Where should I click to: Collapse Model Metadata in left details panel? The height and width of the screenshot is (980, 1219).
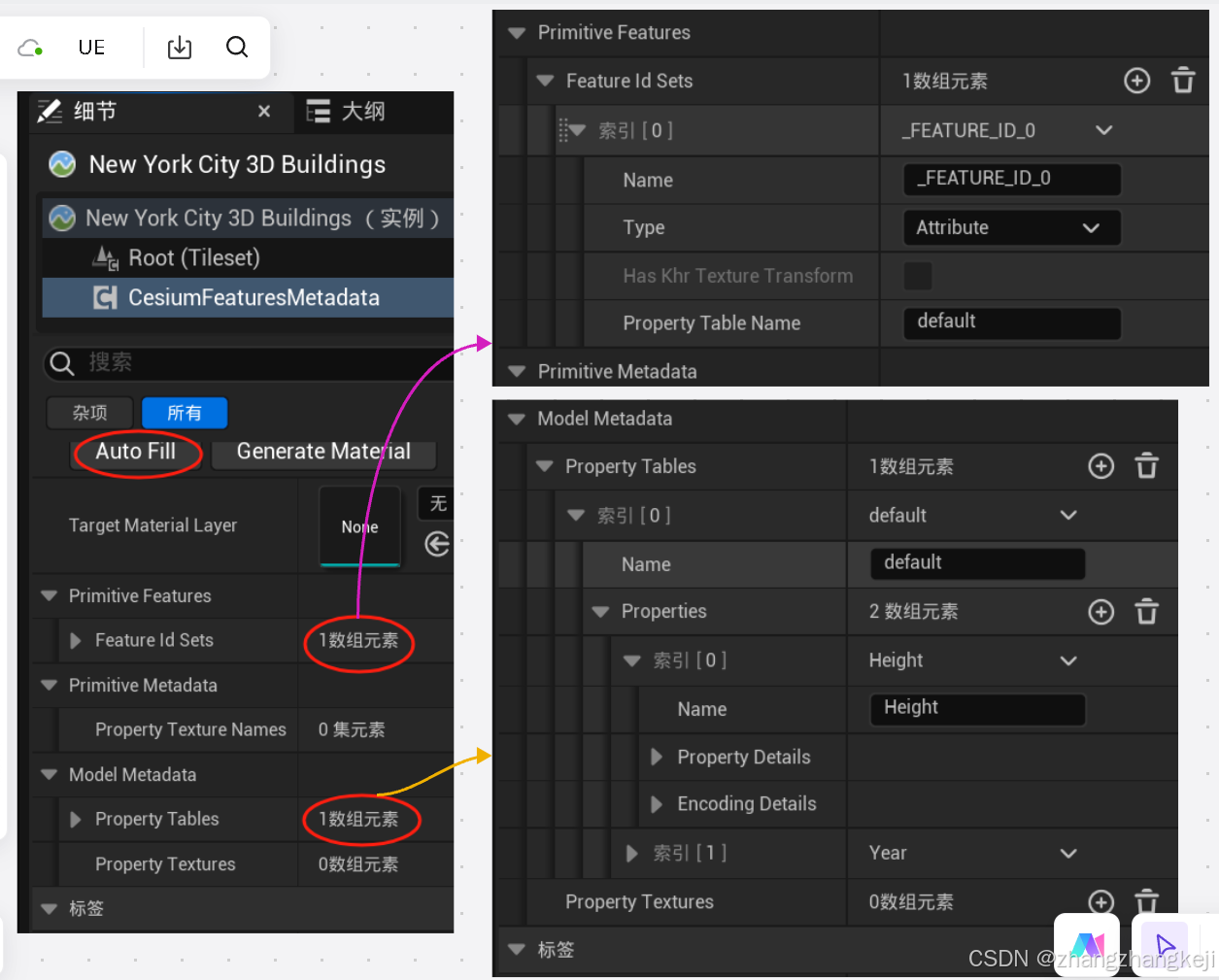coord(50,775)
